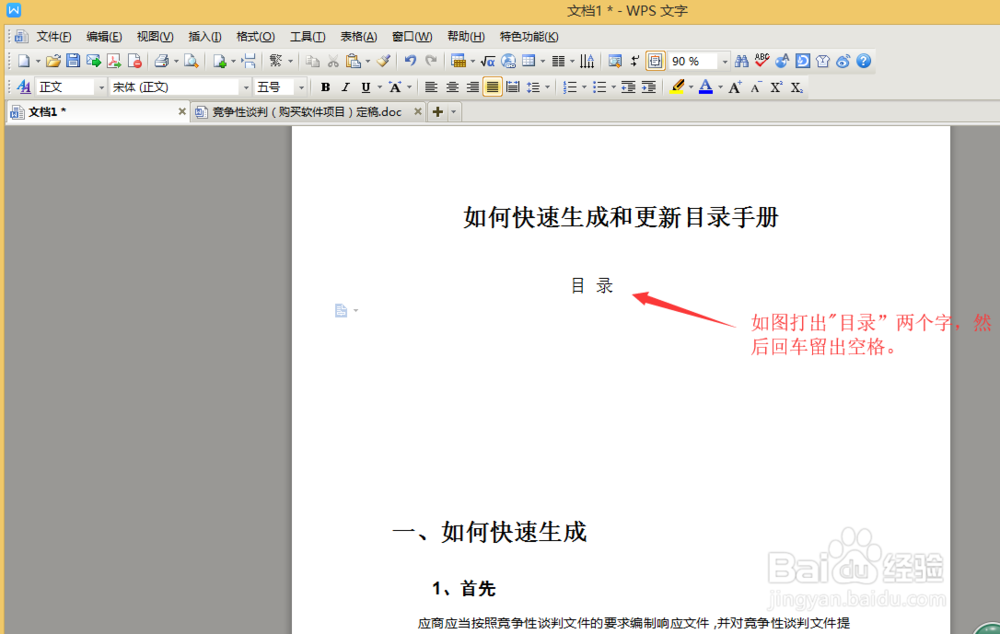
Task: Open the skin shirt icon
Action: tap(823, 61)
